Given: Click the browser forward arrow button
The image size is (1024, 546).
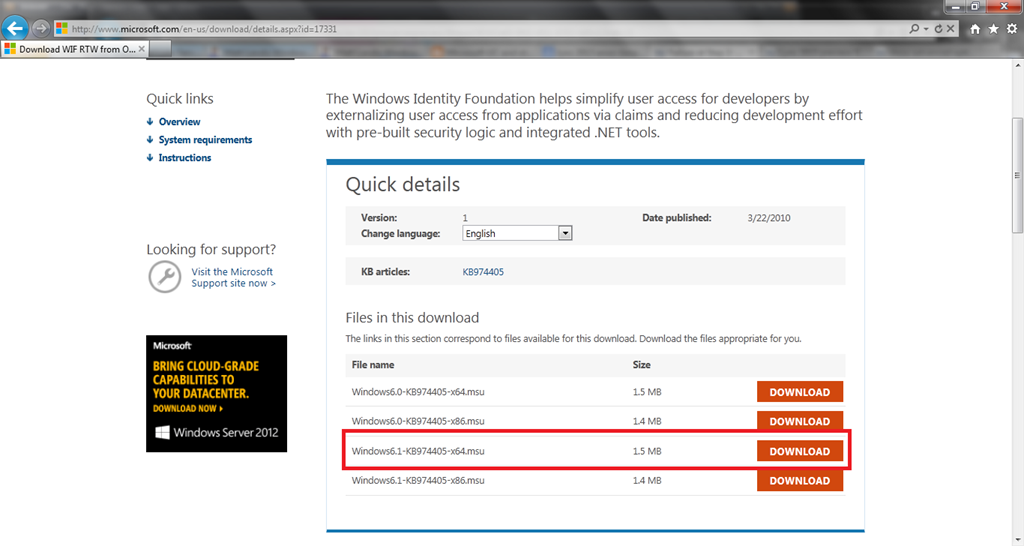Looking at the screenshot, I should (41, 28).
